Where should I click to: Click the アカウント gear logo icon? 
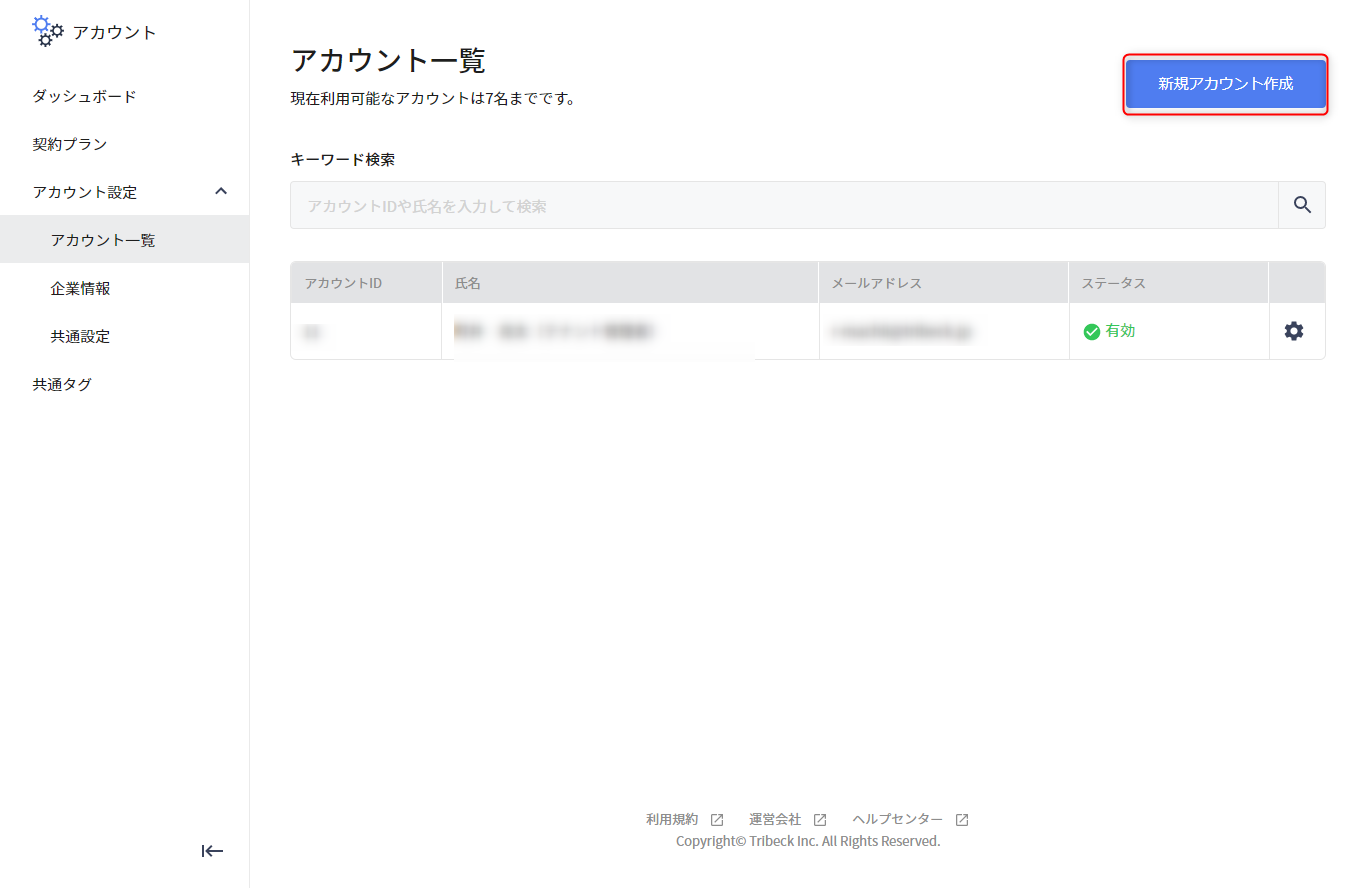[47, 31]
